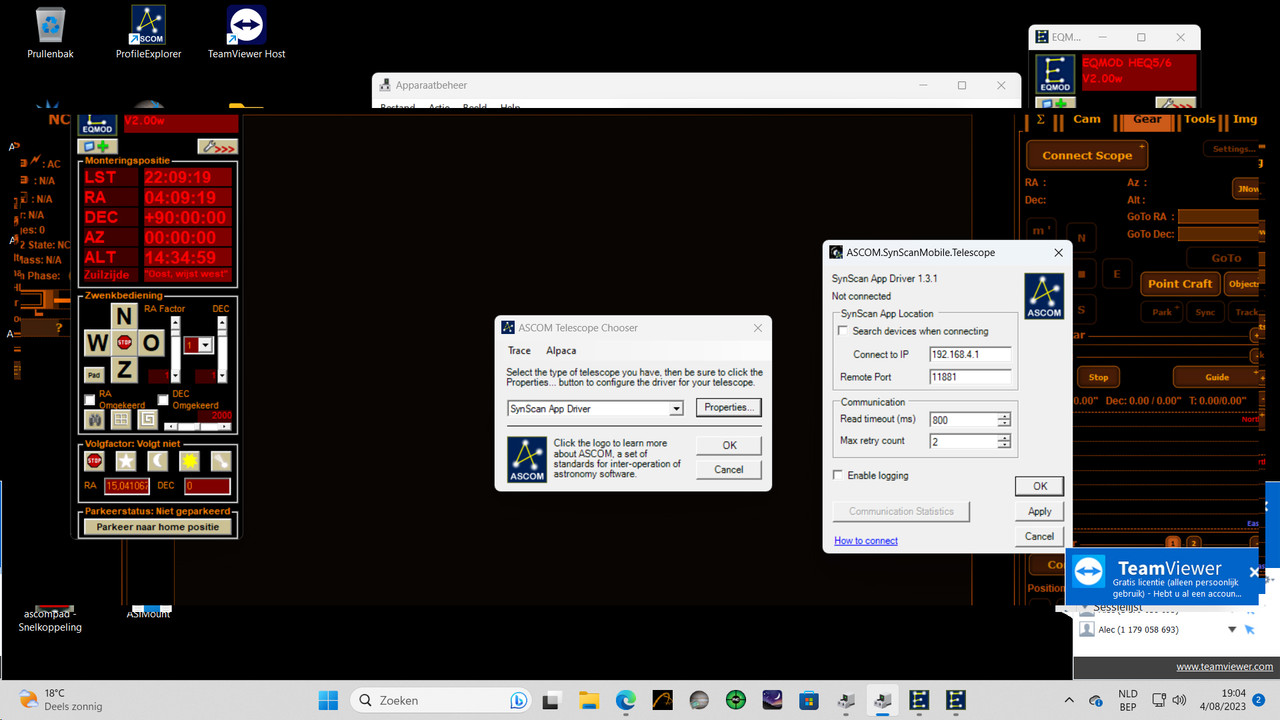This screenshot has width=1280, height=720.
Task: Increase the Read timeout (ms) value
Action: tap(1004, 416)
